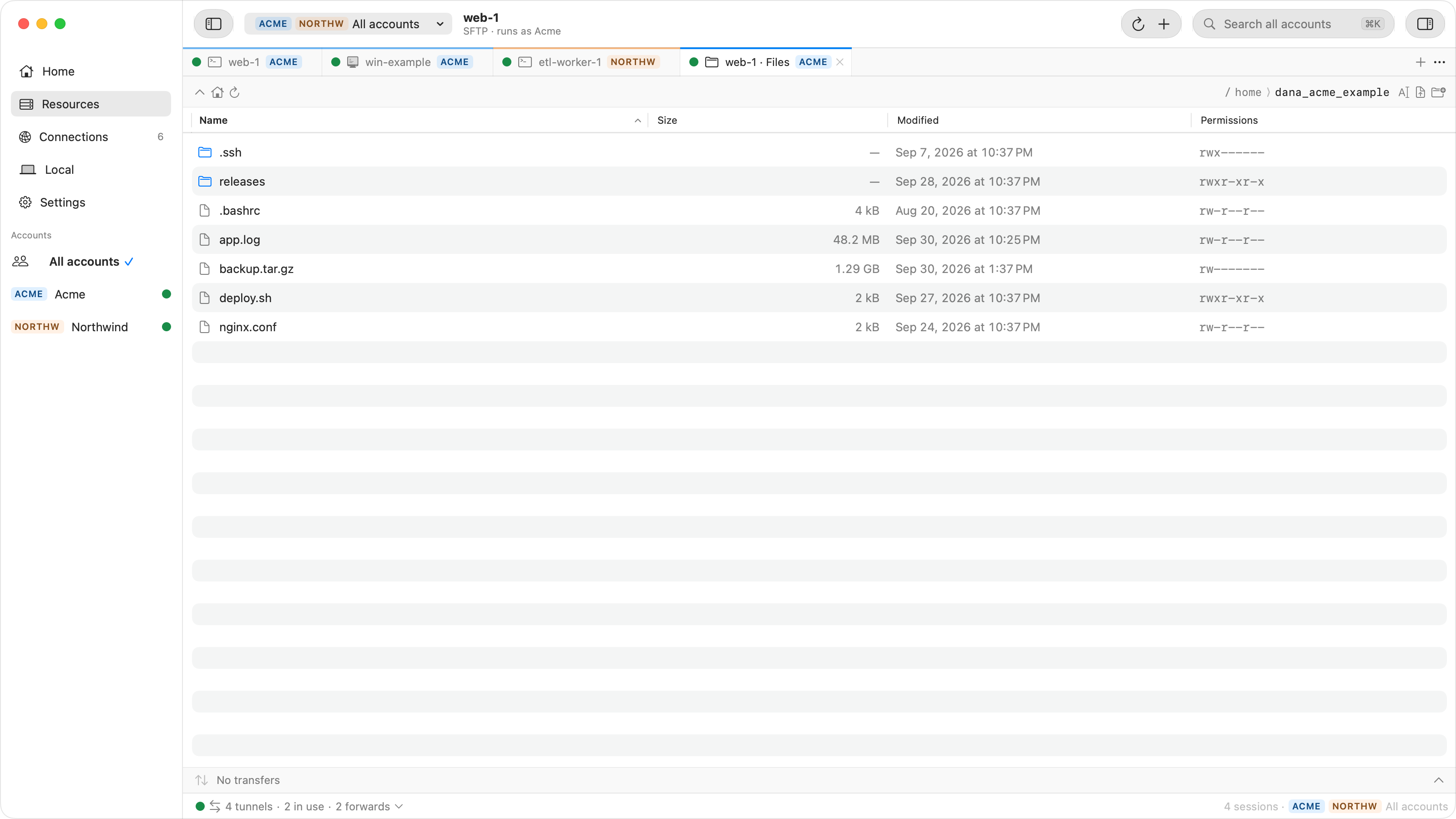Image resolution: width=1456 pixels, height=819 pixels.
Task: Switch to the web-1 terminal tab
Action: coord(252,62)
